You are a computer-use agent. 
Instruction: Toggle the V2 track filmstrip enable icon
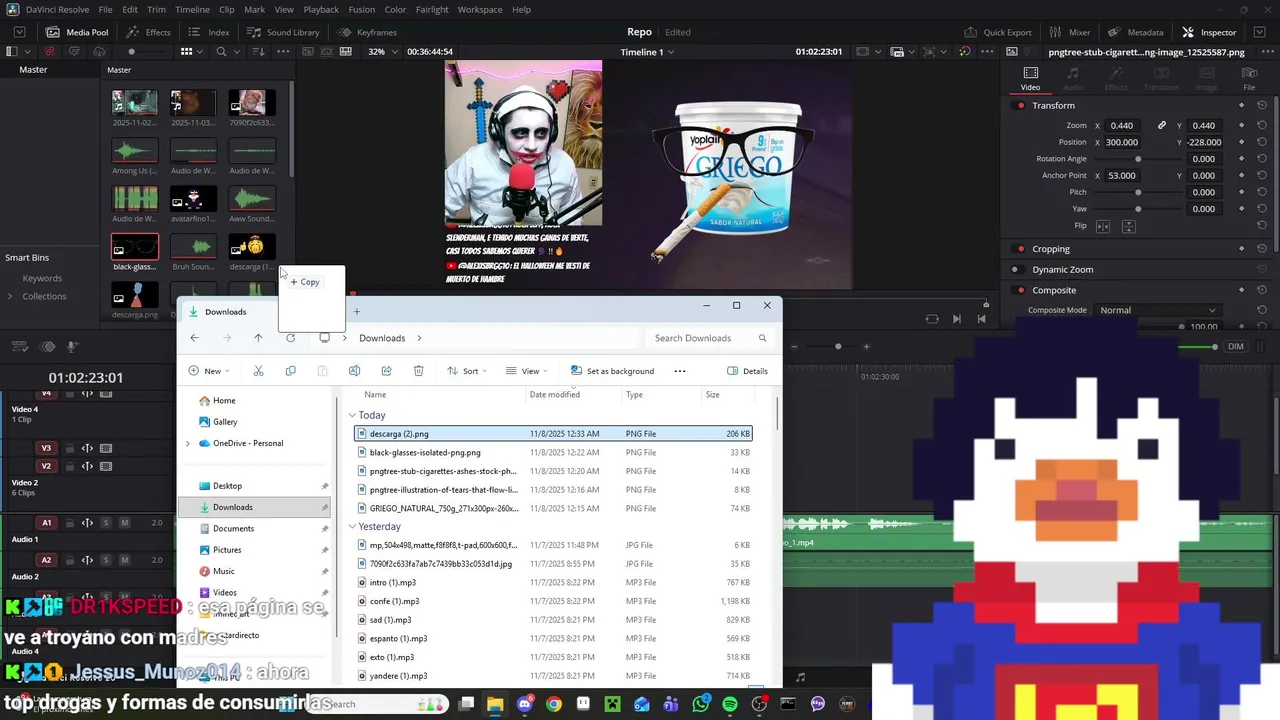[x=106, y=466]
